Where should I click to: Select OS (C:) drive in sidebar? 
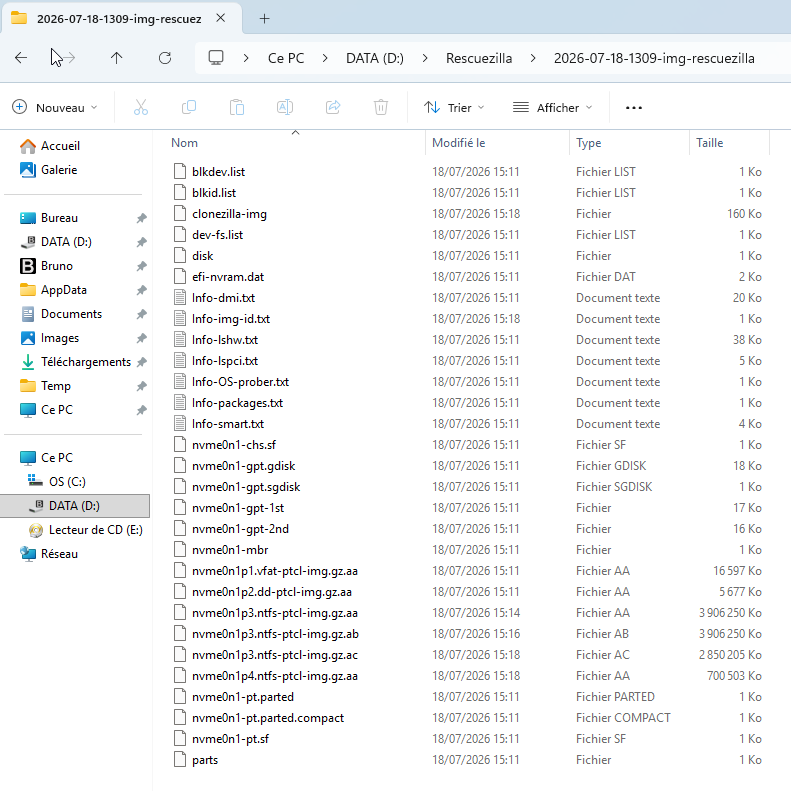tap(67, 482)
